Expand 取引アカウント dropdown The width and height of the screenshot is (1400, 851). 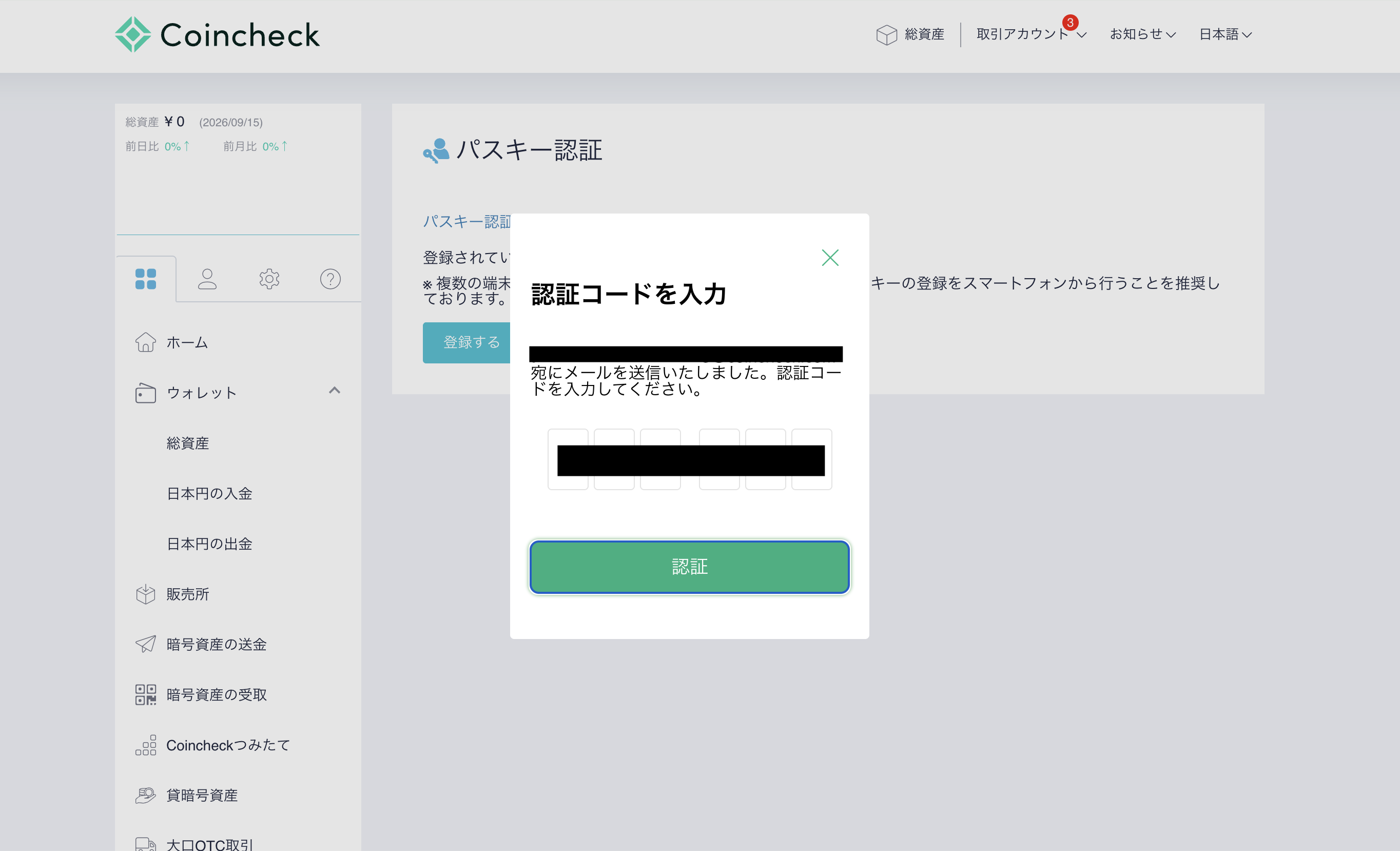(1031, 35)
